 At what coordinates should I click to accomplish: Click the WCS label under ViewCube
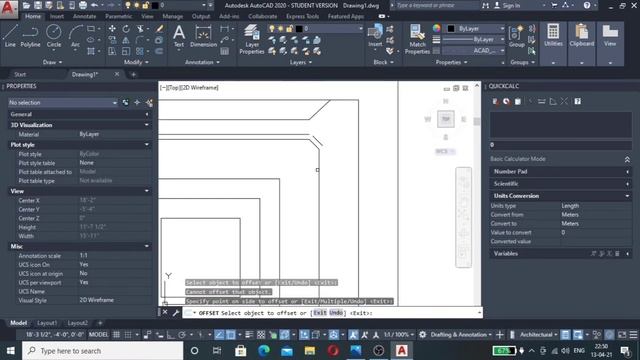click(x=445, y=151)
